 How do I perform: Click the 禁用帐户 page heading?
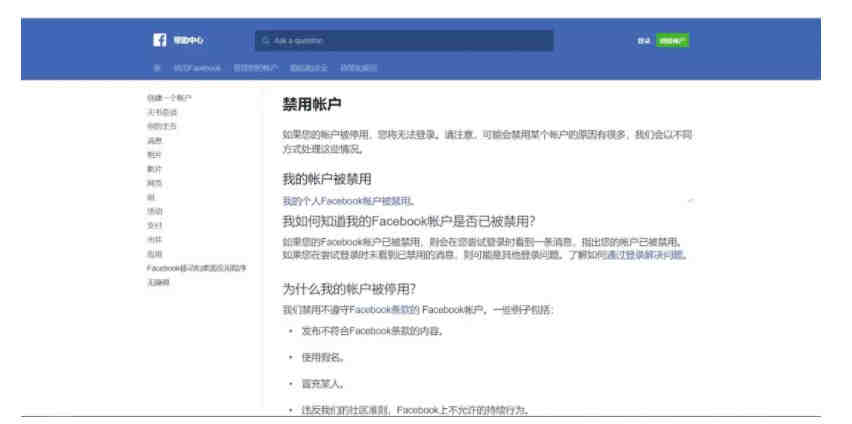click(312, 104)
